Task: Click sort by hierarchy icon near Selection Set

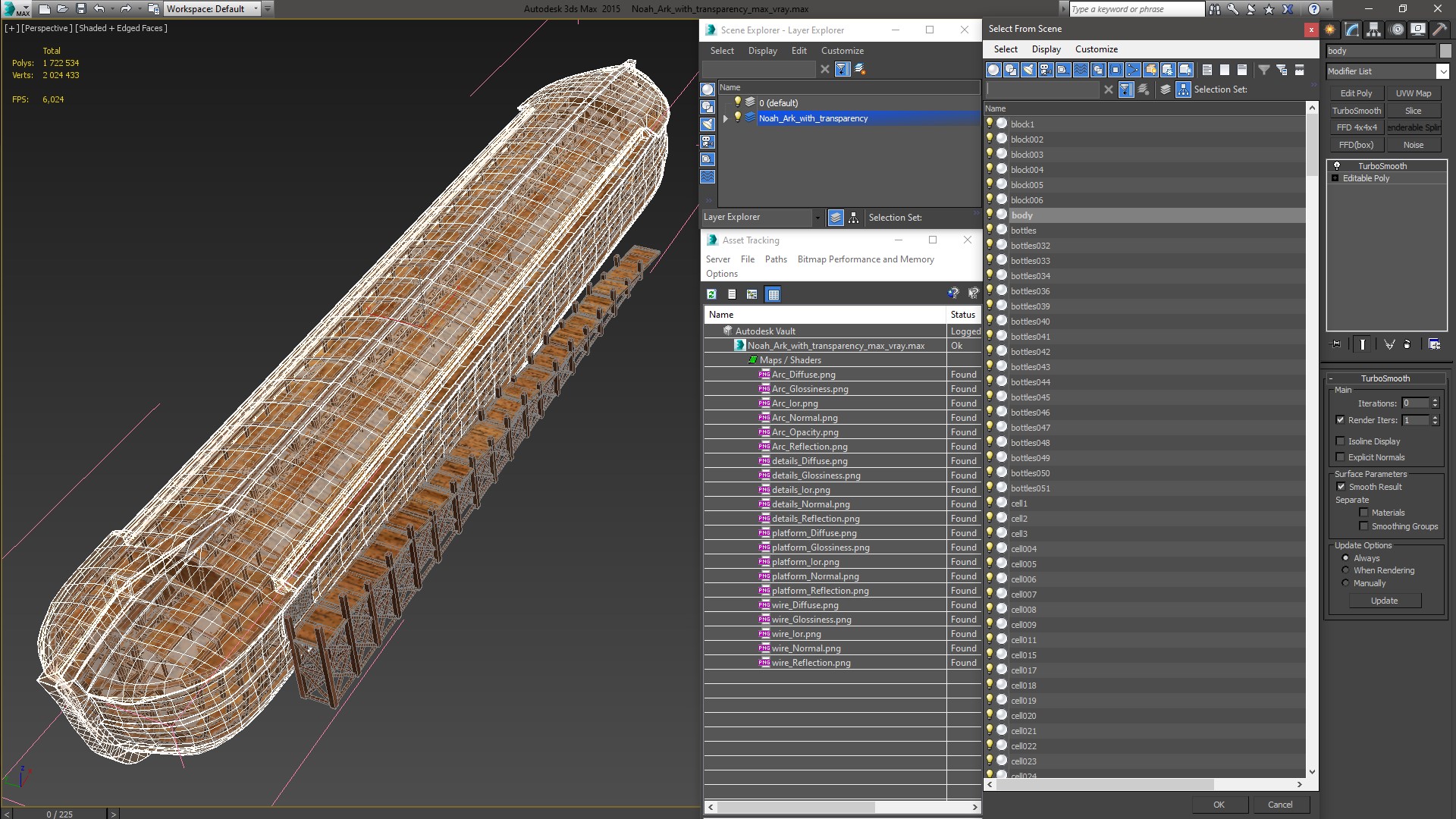Action: (x=1183, y=89)
